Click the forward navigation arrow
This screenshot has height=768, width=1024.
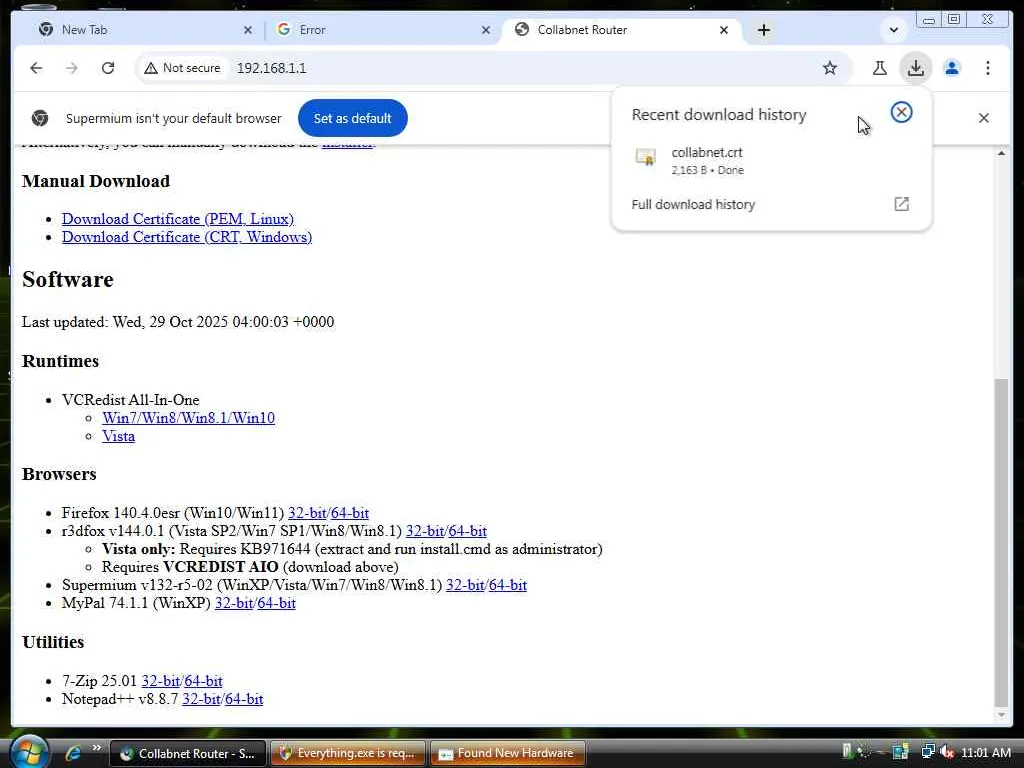(x=72, y=68)
